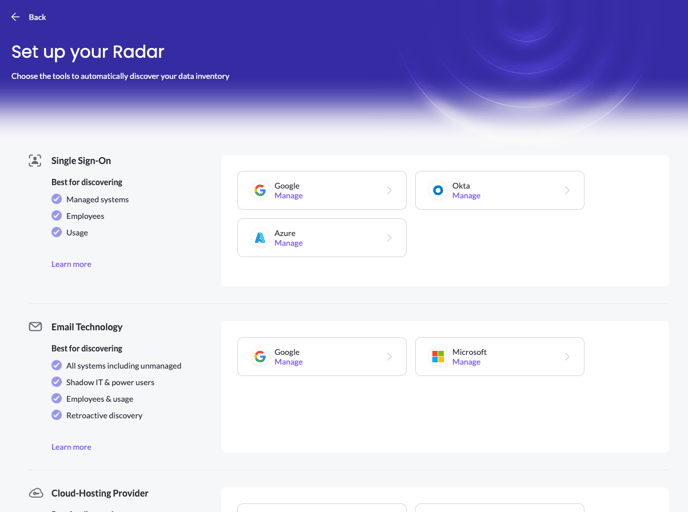Click the Azure logo icon
Viewport: 688px width, 512px height.
coord(260,237)
